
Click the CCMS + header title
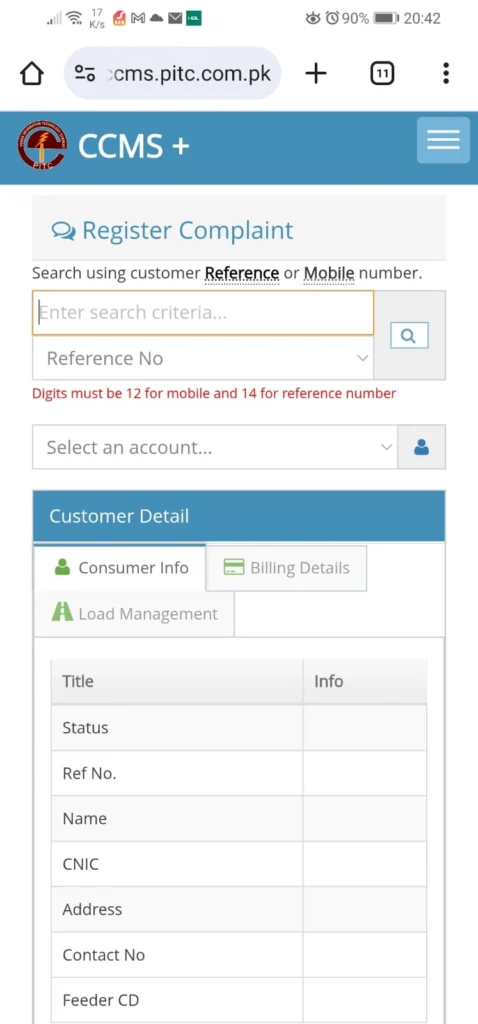(133, 146)
